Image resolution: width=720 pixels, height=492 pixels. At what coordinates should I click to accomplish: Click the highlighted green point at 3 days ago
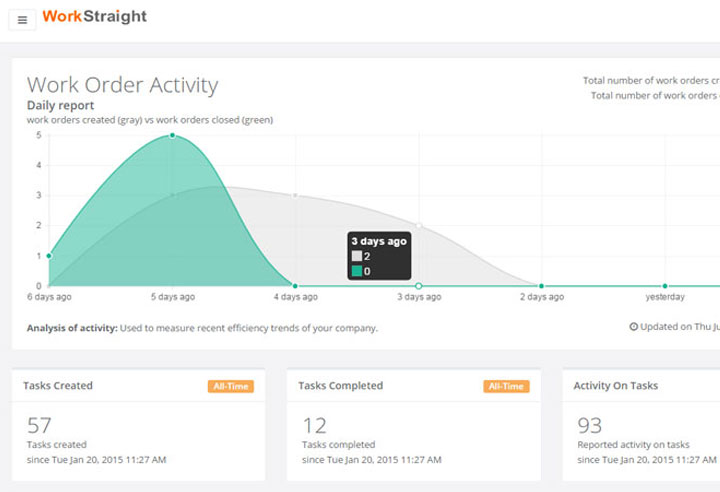pyautogui.click(x=418, y=286)
